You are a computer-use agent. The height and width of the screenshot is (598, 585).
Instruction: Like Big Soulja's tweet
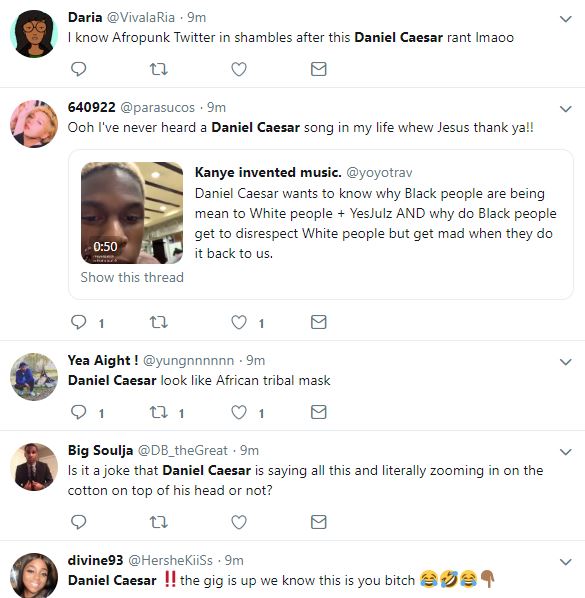pos(239,522)
